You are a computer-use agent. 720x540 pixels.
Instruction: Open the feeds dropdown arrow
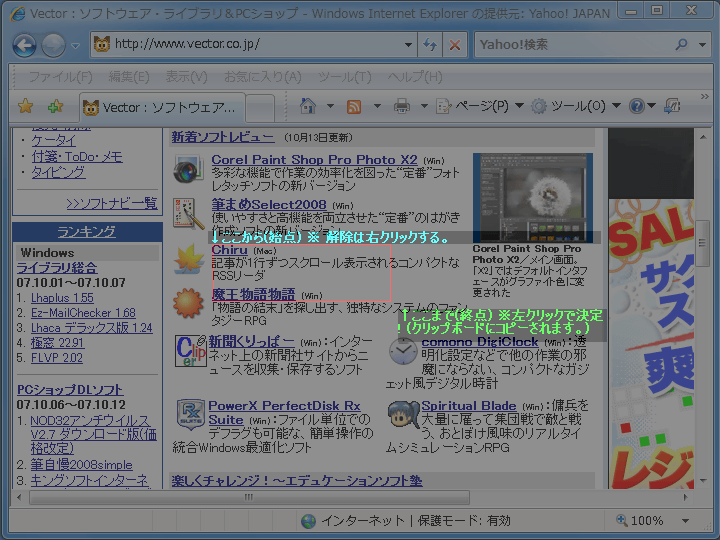[x=377, y=107]
